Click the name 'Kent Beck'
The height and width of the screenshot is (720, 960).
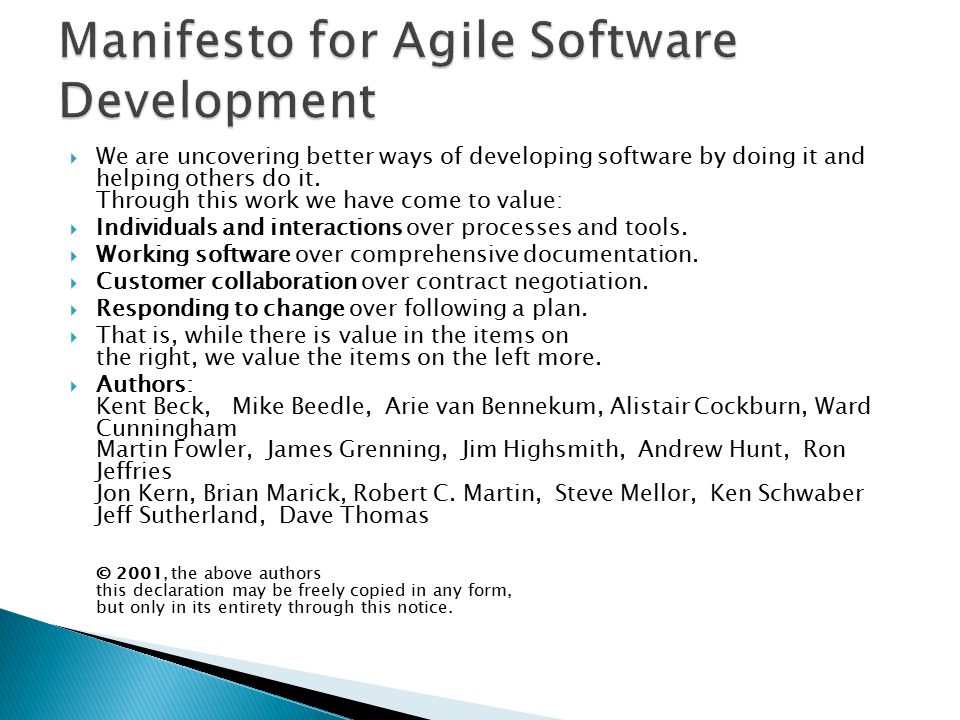150,406
